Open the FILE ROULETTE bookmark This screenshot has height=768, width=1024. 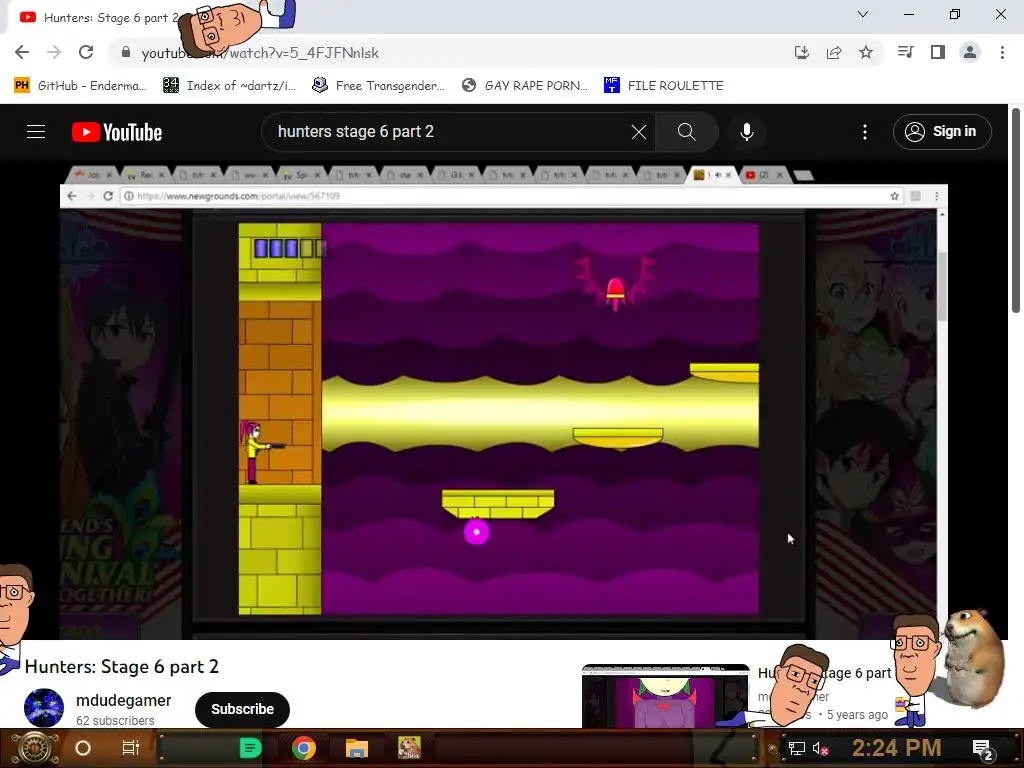click(664, 86)
